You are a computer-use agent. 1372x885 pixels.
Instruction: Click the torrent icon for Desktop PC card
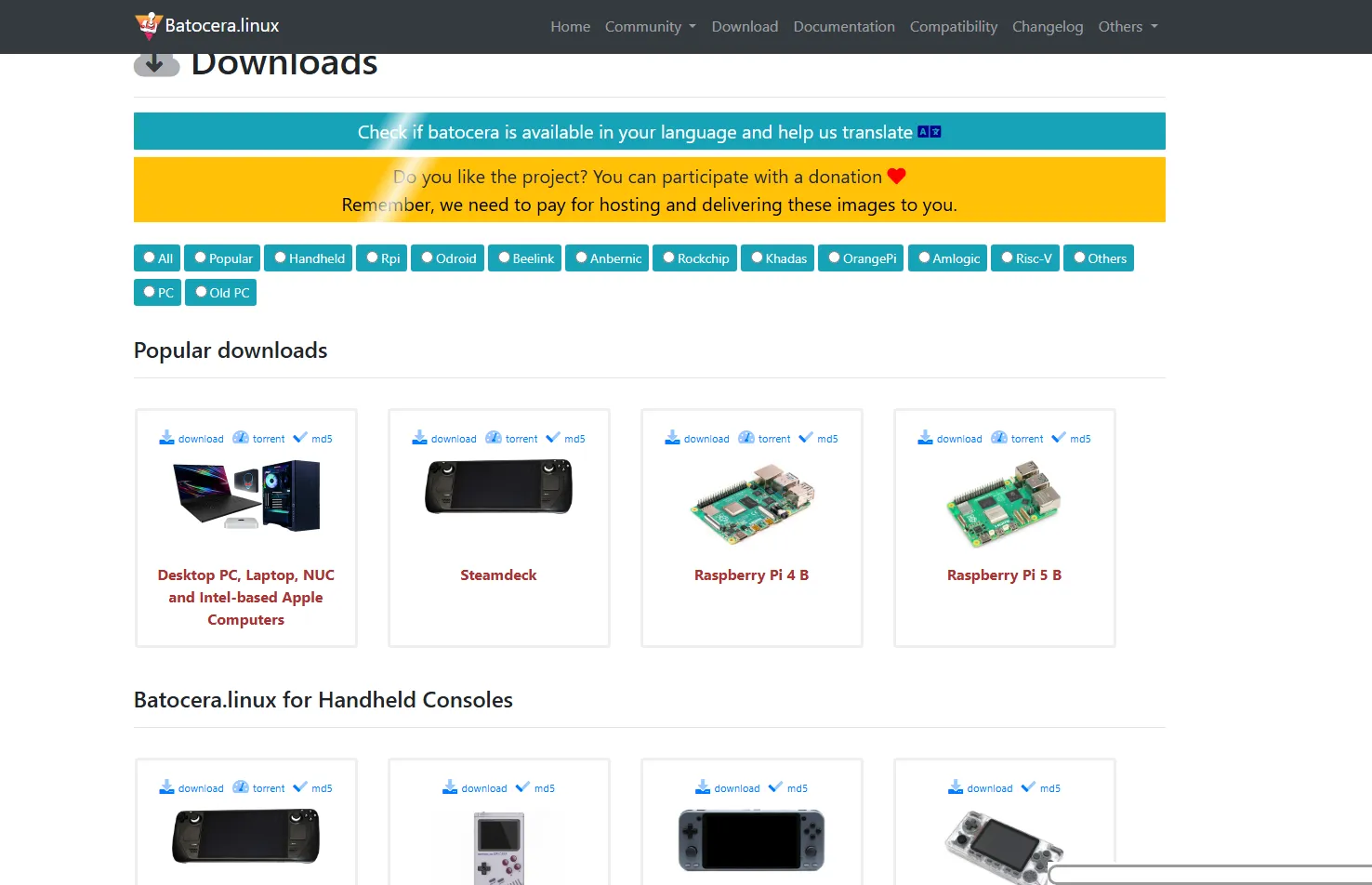click(241, 438)
